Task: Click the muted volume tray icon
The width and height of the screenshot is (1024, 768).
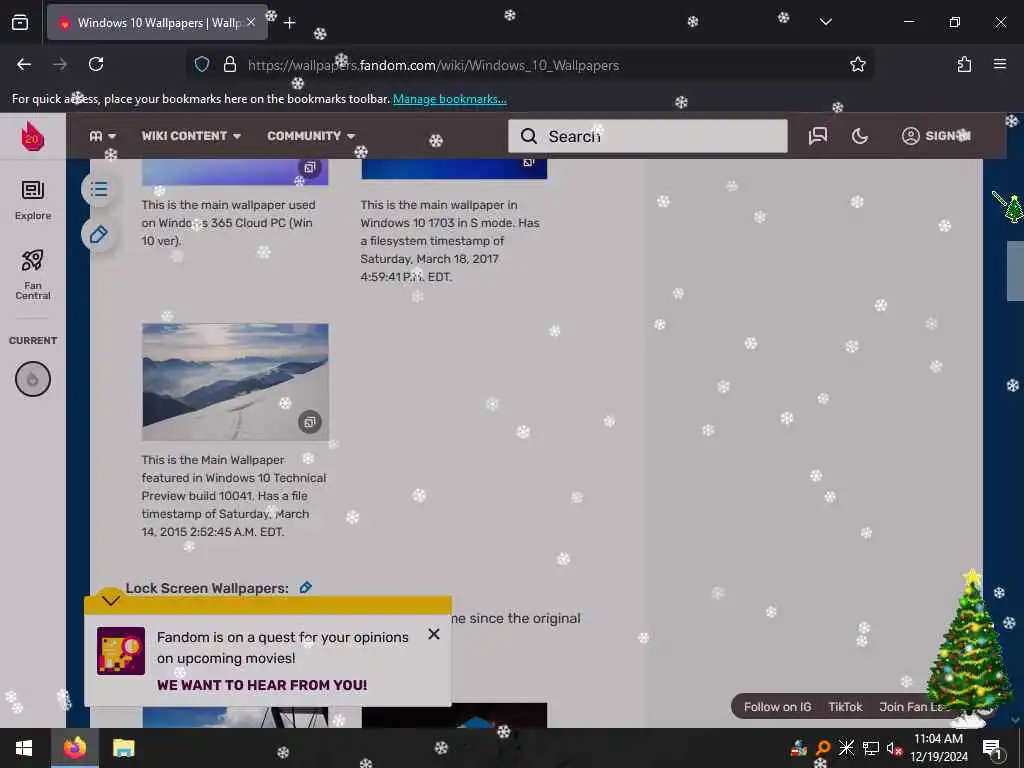Action: pos(893,748)
